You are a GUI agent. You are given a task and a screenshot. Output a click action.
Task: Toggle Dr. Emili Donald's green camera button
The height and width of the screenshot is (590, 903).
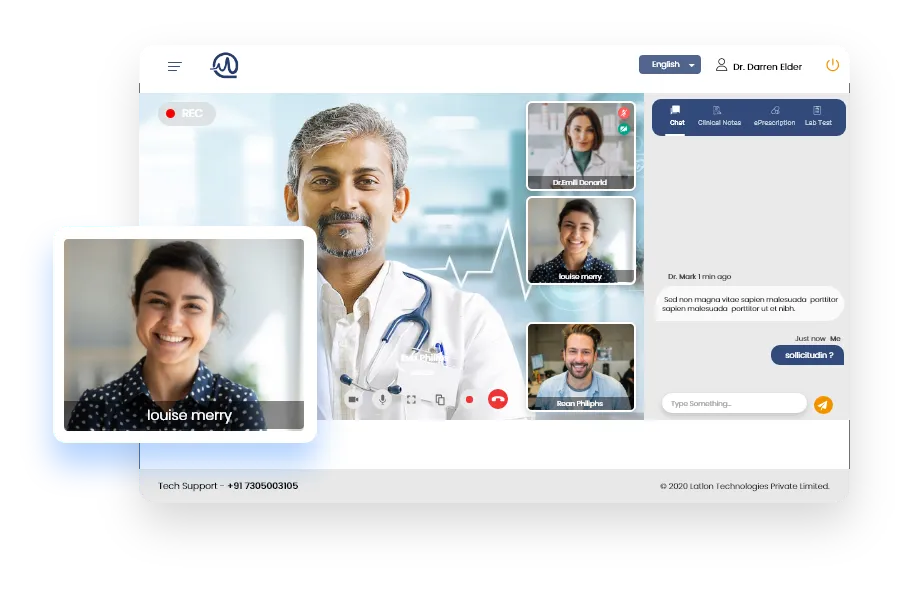click(624, 129)
